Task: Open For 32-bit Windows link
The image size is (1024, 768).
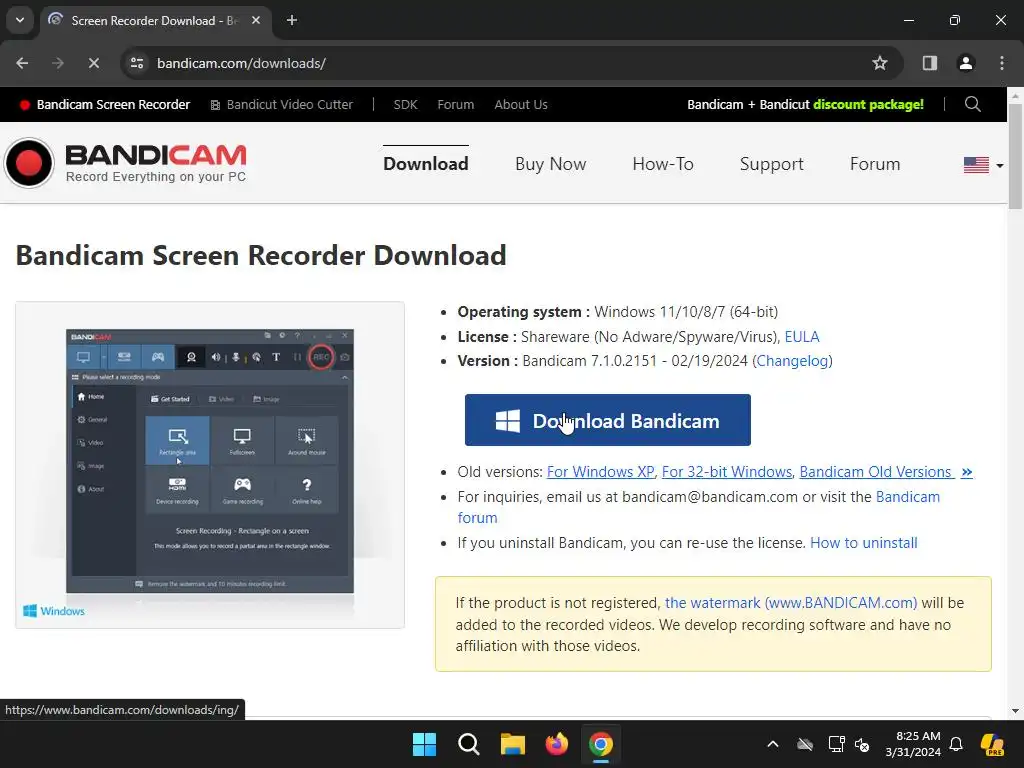Action: [726, 472]
